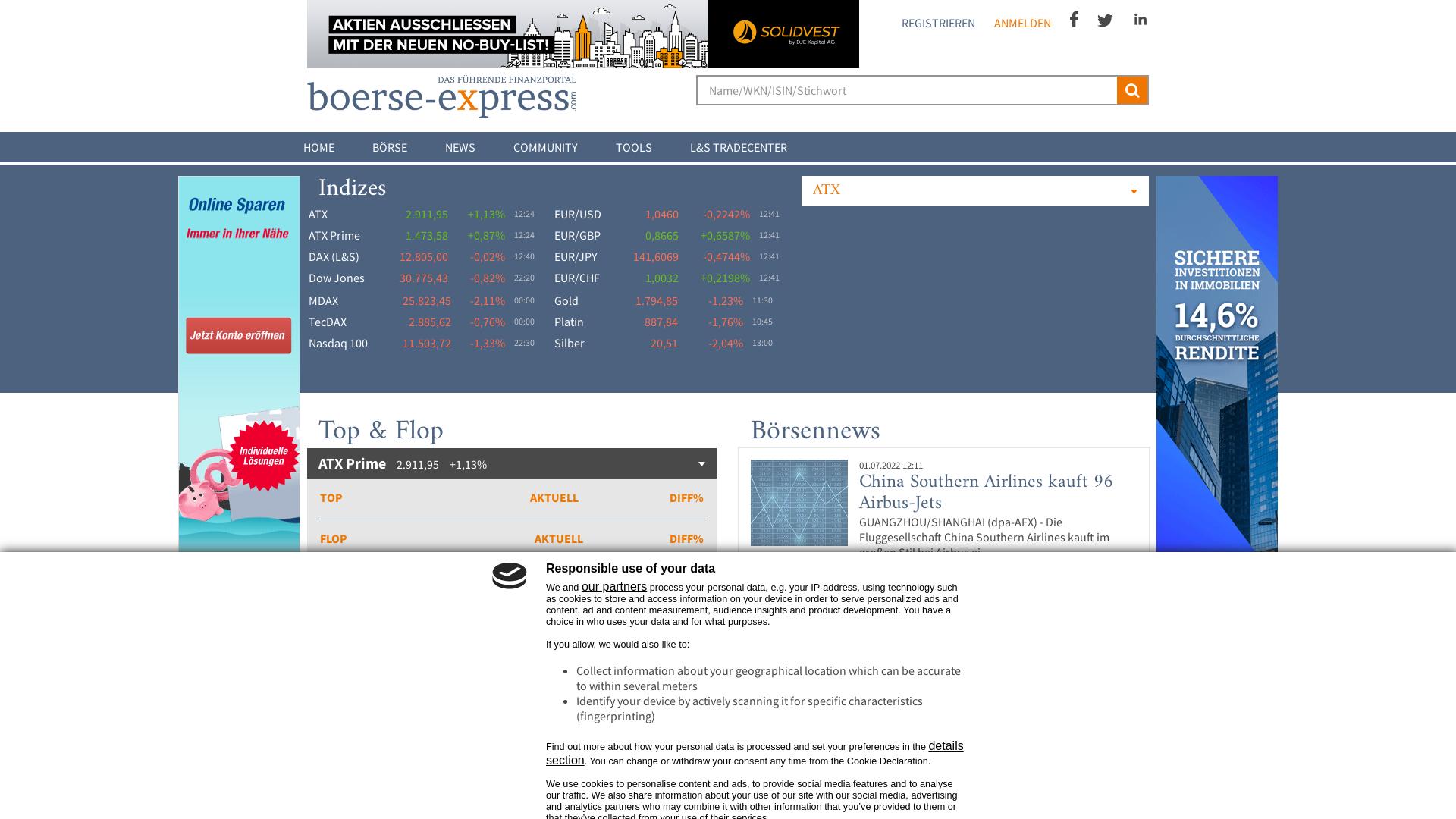This screenshot has width=1456, height=819.
Task: Click the Cookiebot logo in consent banner
Action: (510, 576)
